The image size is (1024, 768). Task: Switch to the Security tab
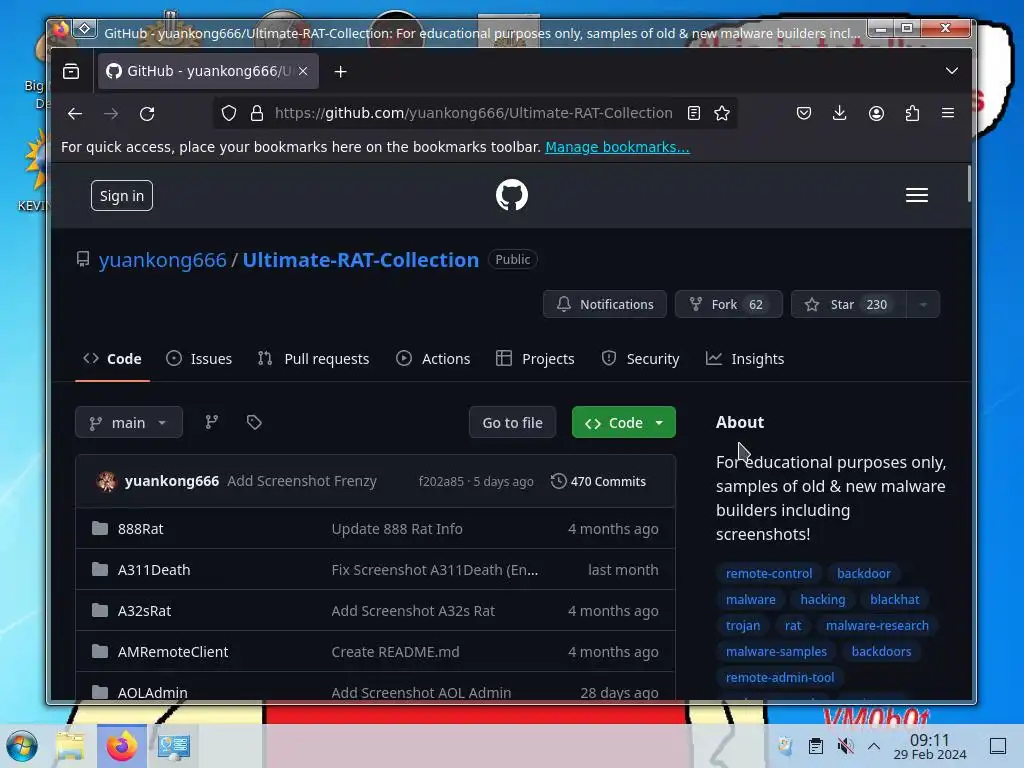pyautogui.click(x=640, y=359)
